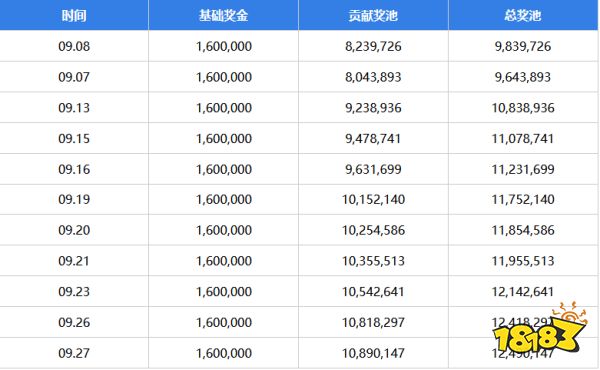Select the contribution pool value 10,818,297
This screenshot has width=600, height=370.
pyautogui.click(x=373, y=322)
